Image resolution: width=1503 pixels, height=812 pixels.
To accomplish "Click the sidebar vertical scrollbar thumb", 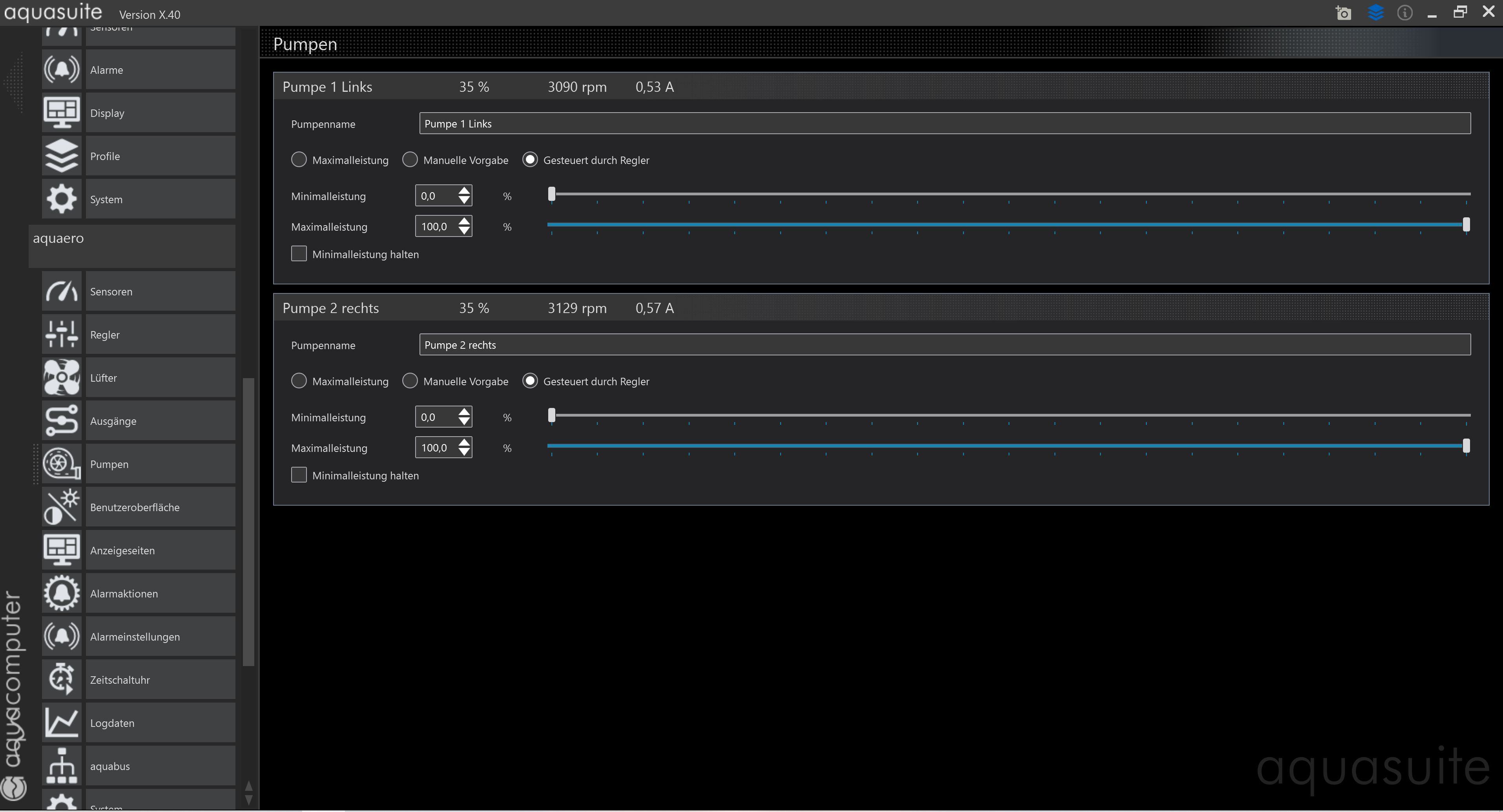I will point(248,521).
